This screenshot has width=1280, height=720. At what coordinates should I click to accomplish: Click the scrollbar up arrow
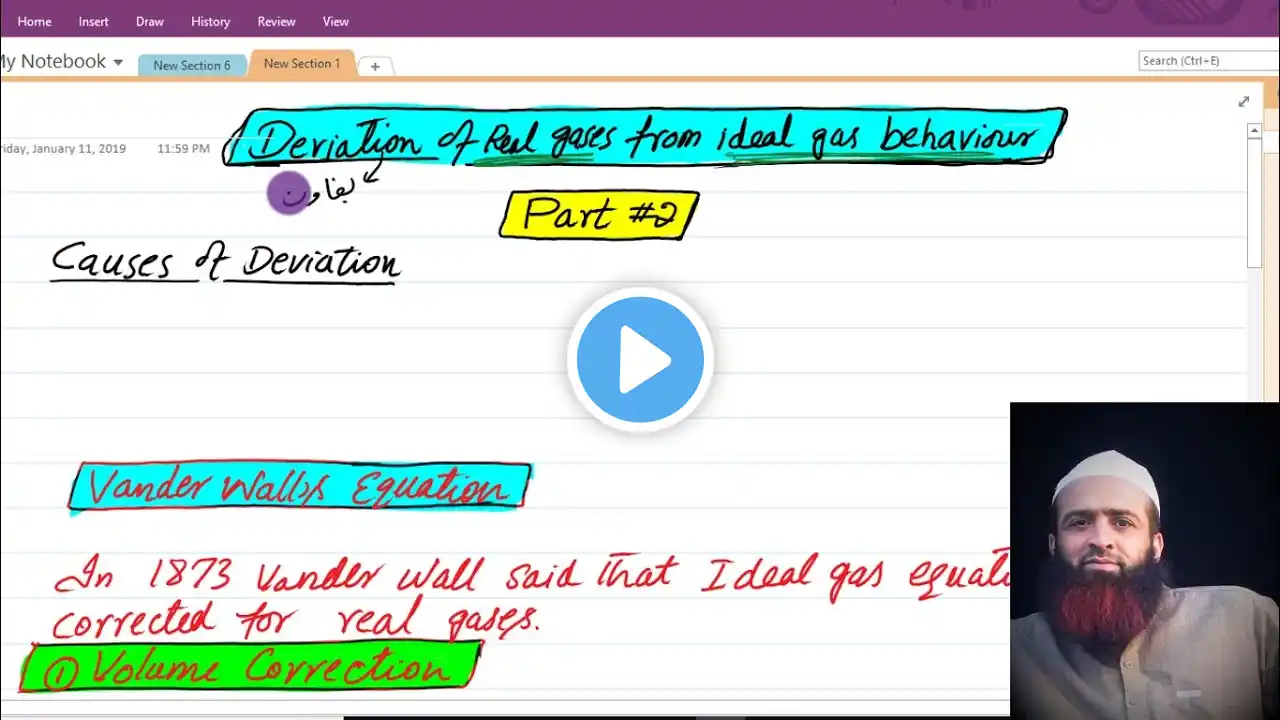pos(1255,131)
